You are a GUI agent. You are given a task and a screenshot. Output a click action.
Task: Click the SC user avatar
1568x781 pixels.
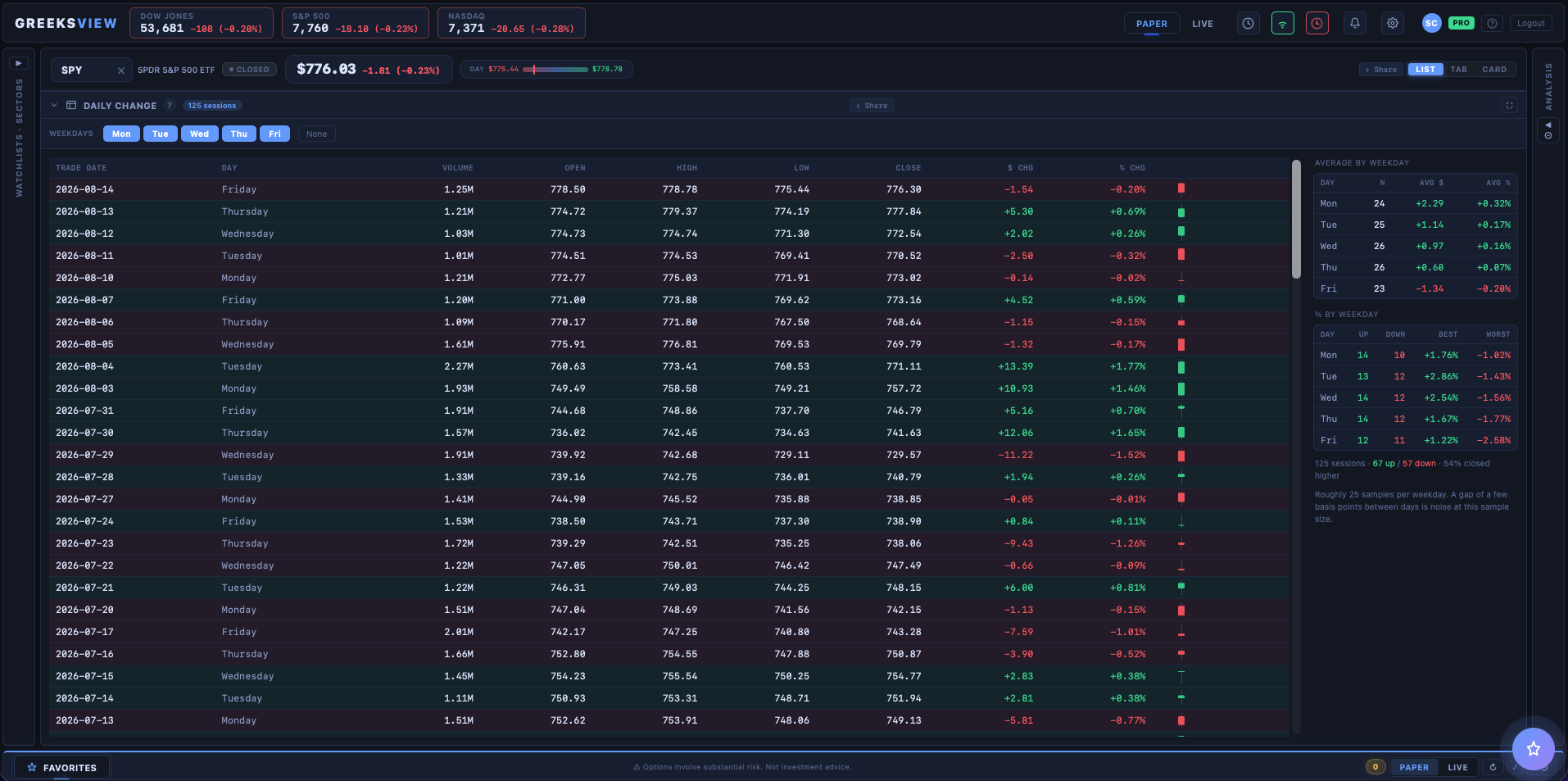1431,24
